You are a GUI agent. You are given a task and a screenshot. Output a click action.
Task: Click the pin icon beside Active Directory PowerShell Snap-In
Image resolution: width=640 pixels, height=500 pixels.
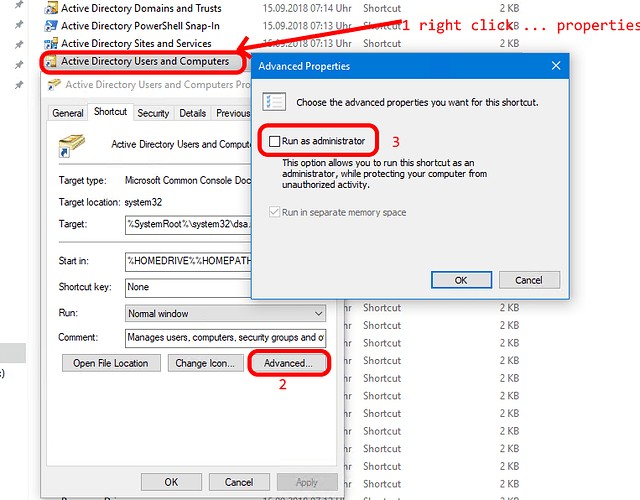click(x=19, y=25)
